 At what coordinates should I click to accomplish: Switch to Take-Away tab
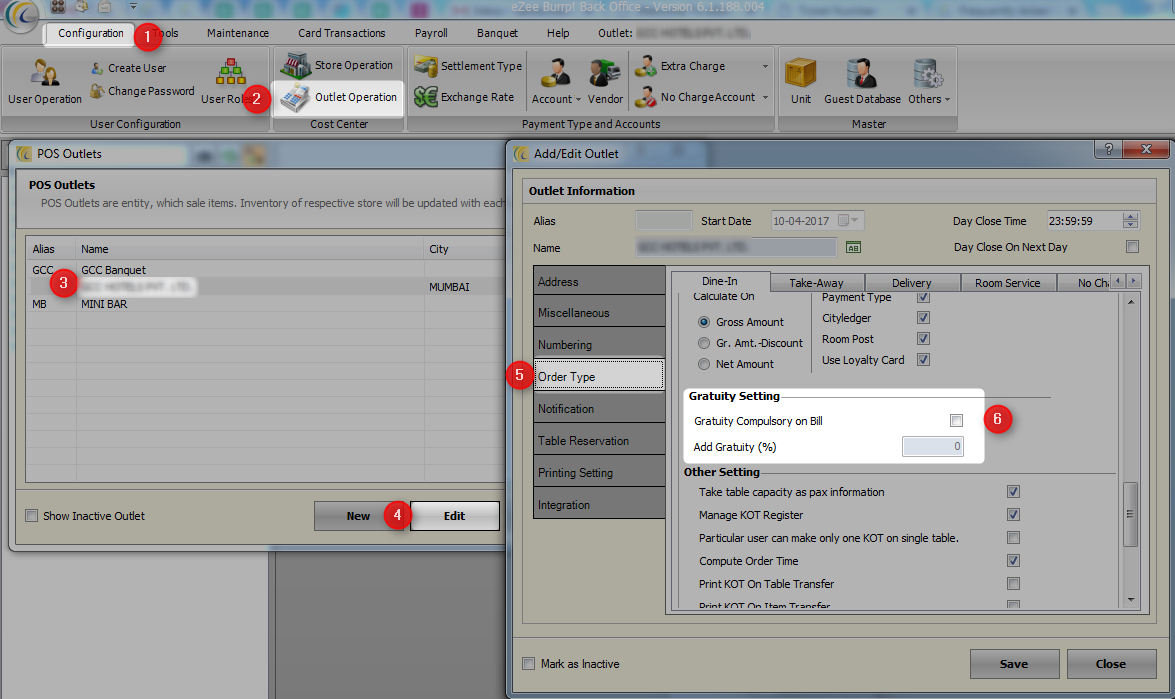816,282
